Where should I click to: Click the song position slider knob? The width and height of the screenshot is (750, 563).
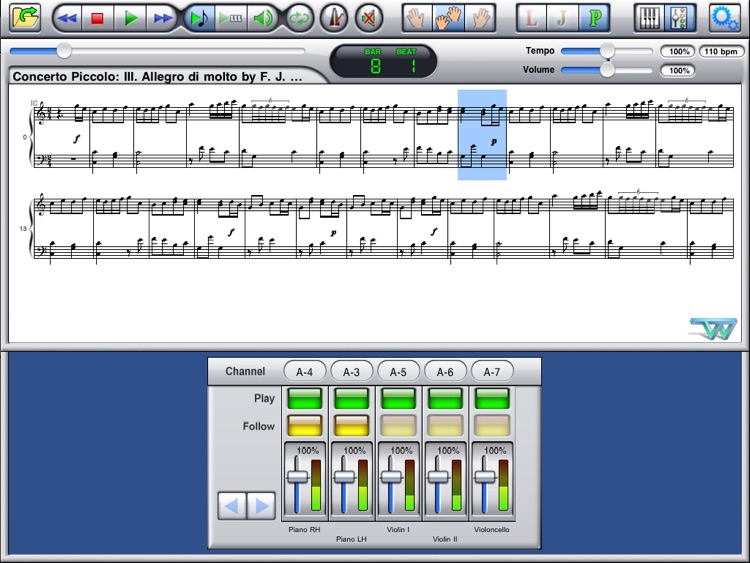click(x=63, y=51)
